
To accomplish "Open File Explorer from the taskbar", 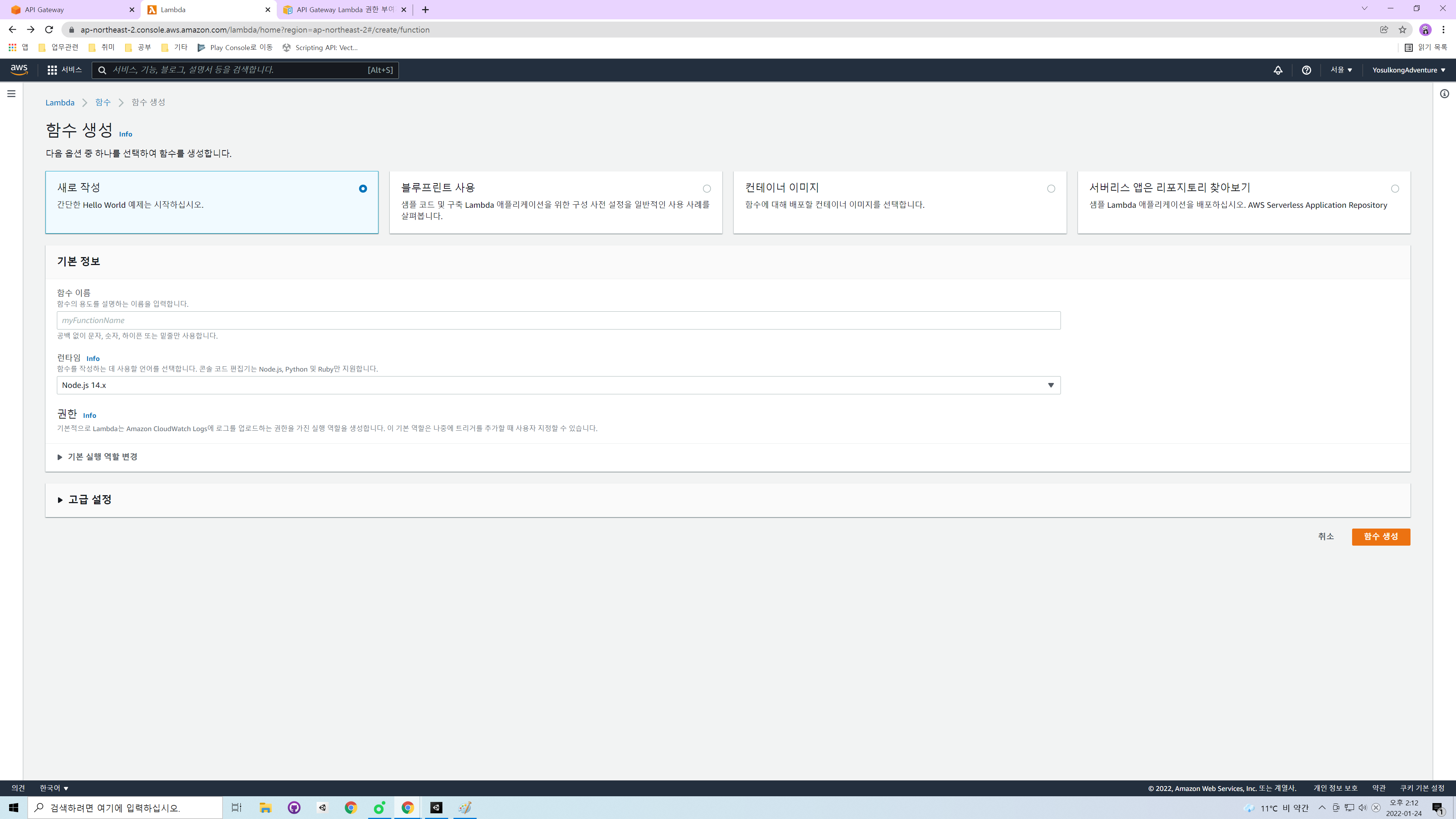I will pyautogui.click(x=265, y=808).
